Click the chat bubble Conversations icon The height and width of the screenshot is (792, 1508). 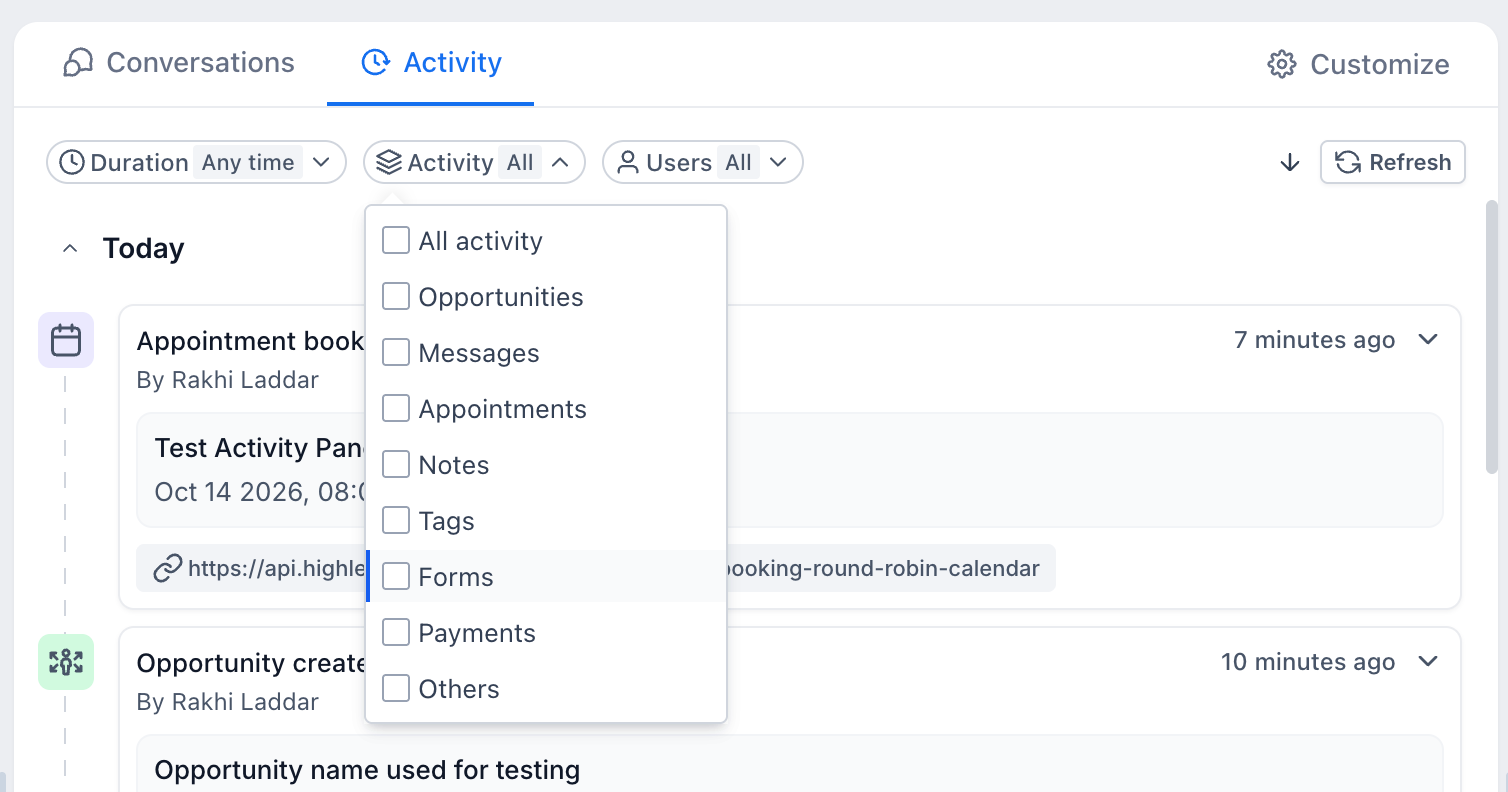tap(78, 63)
